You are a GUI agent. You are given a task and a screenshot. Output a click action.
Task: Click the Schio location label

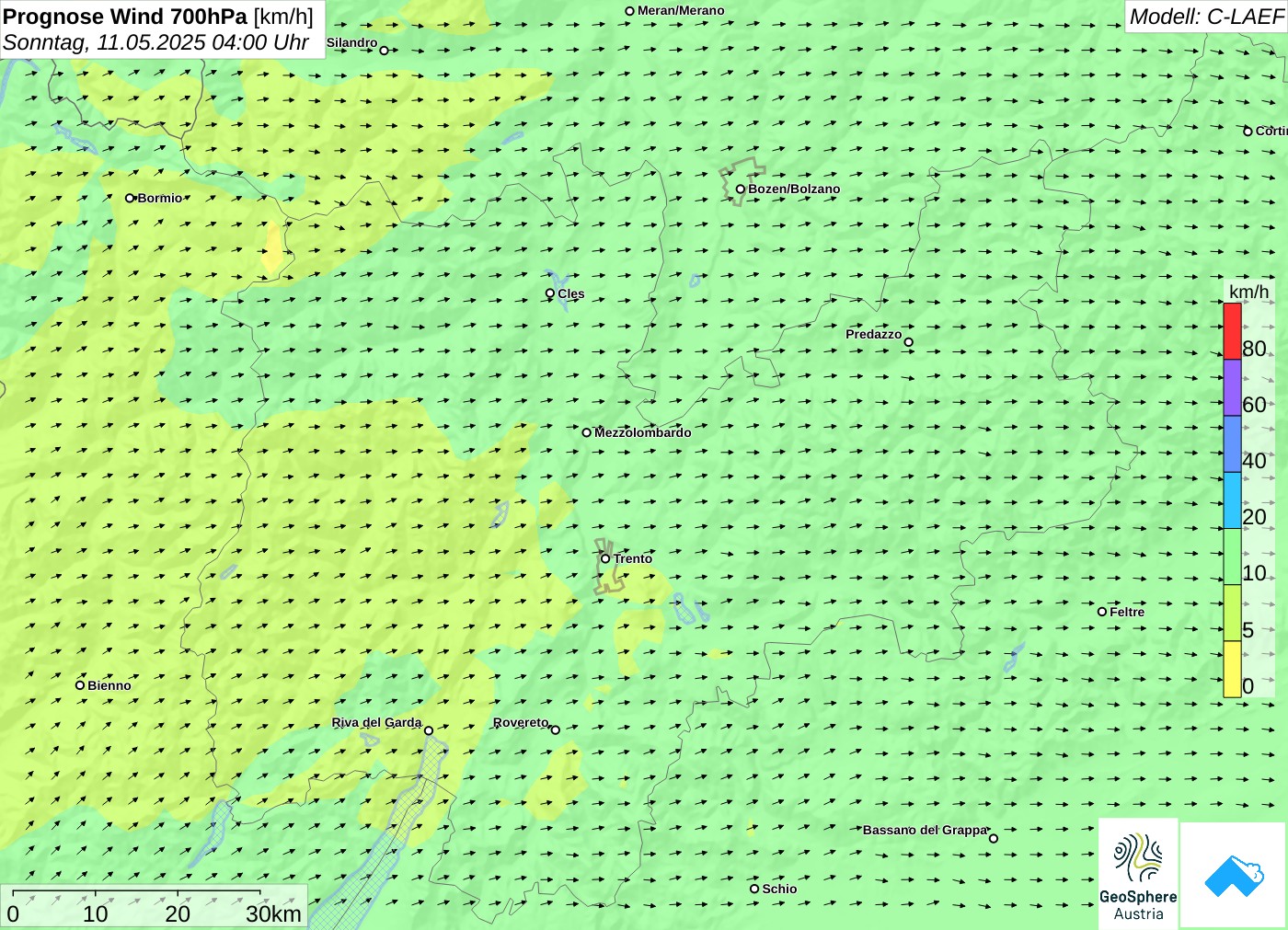point(779,889)
